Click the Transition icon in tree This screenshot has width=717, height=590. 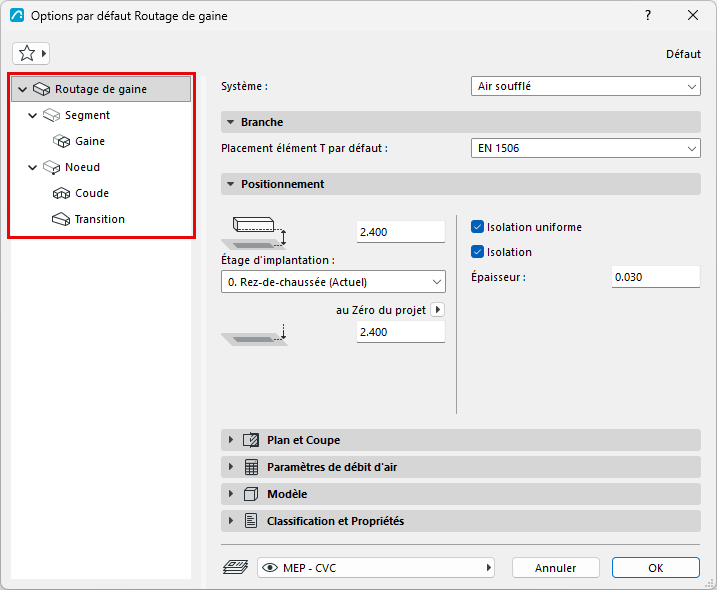[61, 220]
